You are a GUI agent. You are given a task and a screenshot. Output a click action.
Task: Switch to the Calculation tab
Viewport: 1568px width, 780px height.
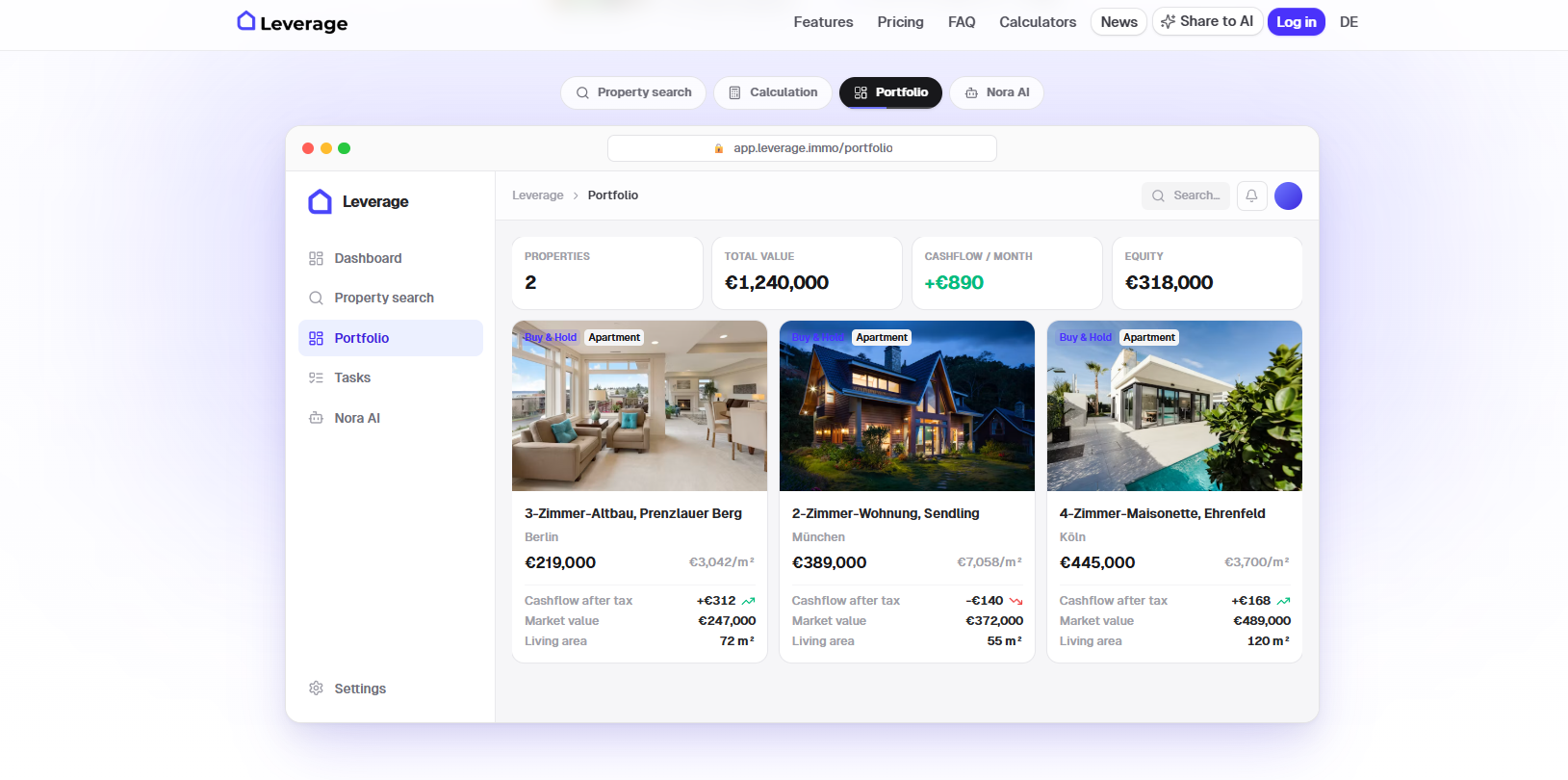(x=773, y=92)
